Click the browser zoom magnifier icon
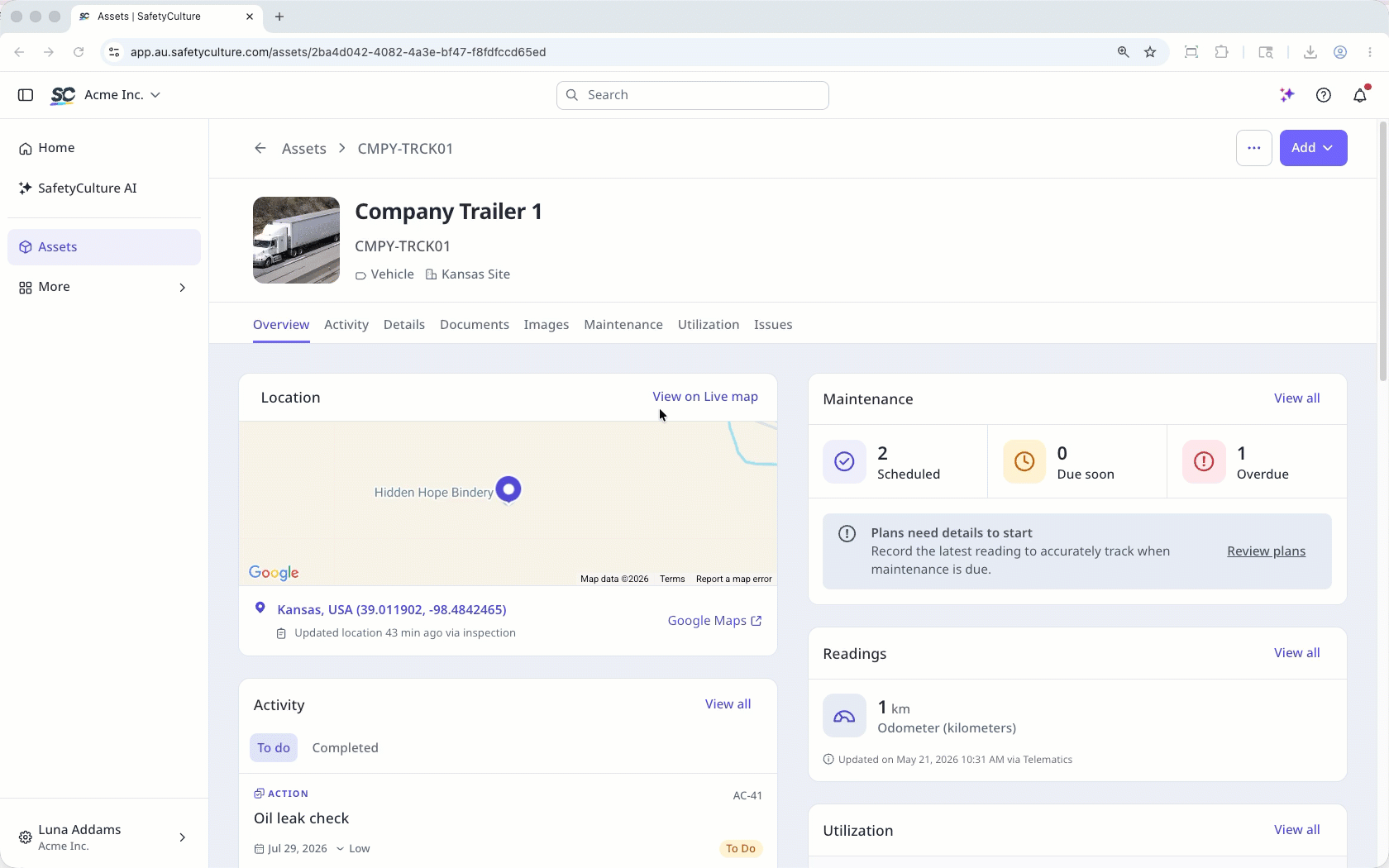The height and width of the screenshot is (868, 1389). (x=1123, y=52)
